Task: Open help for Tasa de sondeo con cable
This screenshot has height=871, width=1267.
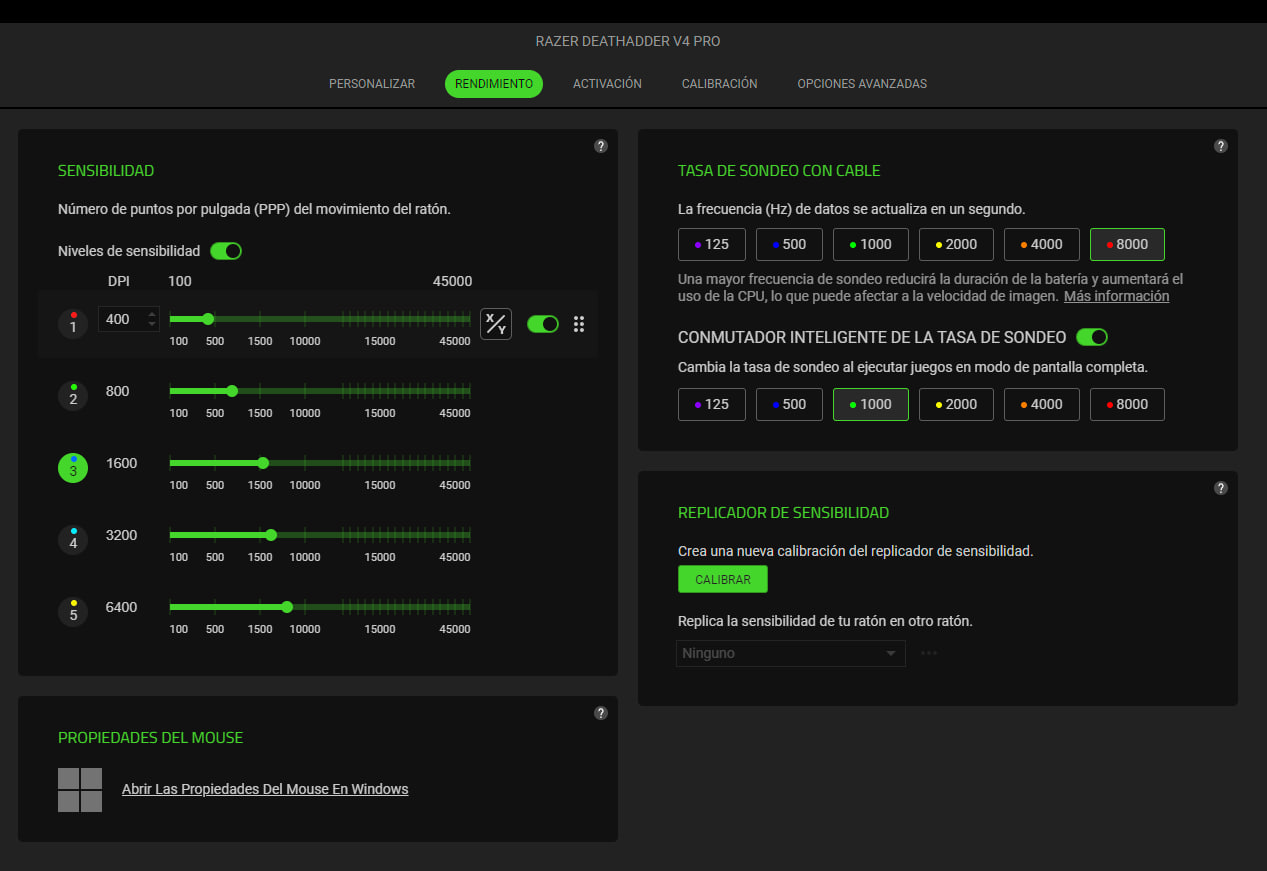Action: (x=1221, y=146)
